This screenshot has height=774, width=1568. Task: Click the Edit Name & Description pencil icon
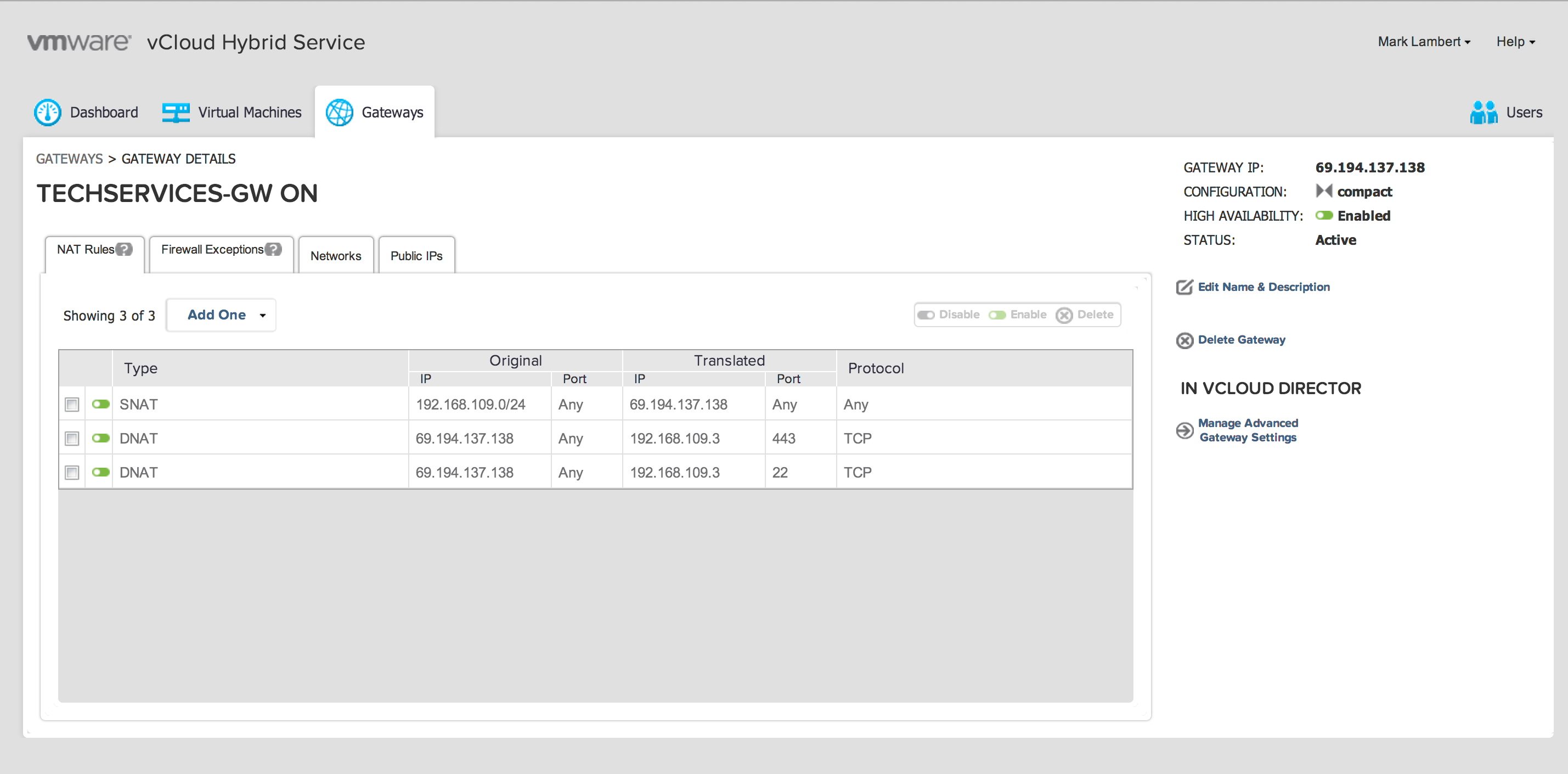1184,288
